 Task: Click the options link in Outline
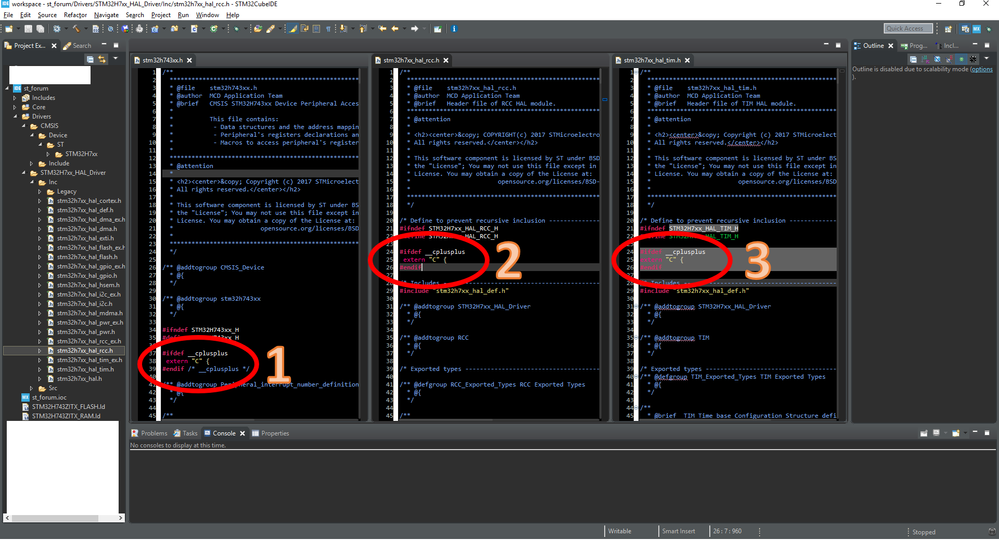[981, 69]
